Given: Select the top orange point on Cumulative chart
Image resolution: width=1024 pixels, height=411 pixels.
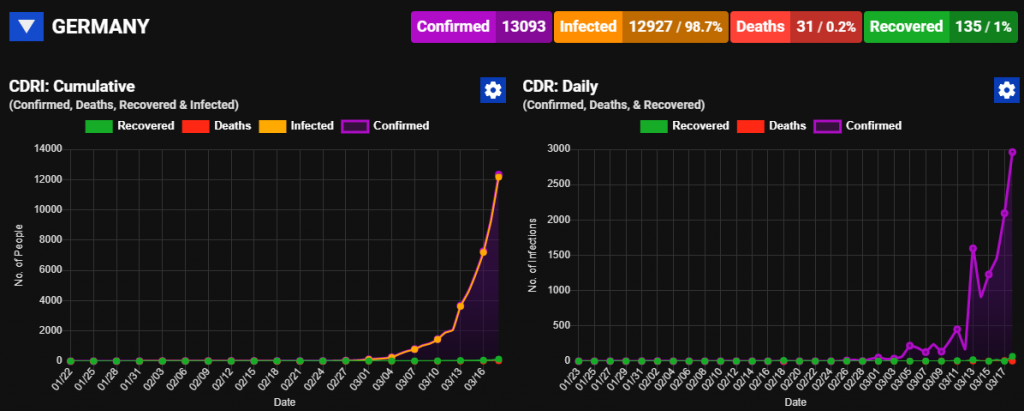Looking at the screenshot, I should tap(498, 177).
